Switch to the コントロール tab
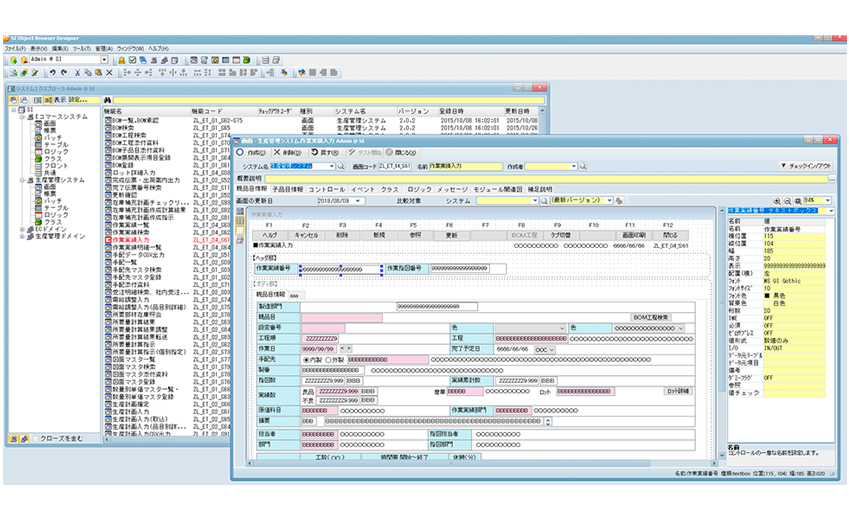Viewport: 849px width, 520px height. click(326, 188)
